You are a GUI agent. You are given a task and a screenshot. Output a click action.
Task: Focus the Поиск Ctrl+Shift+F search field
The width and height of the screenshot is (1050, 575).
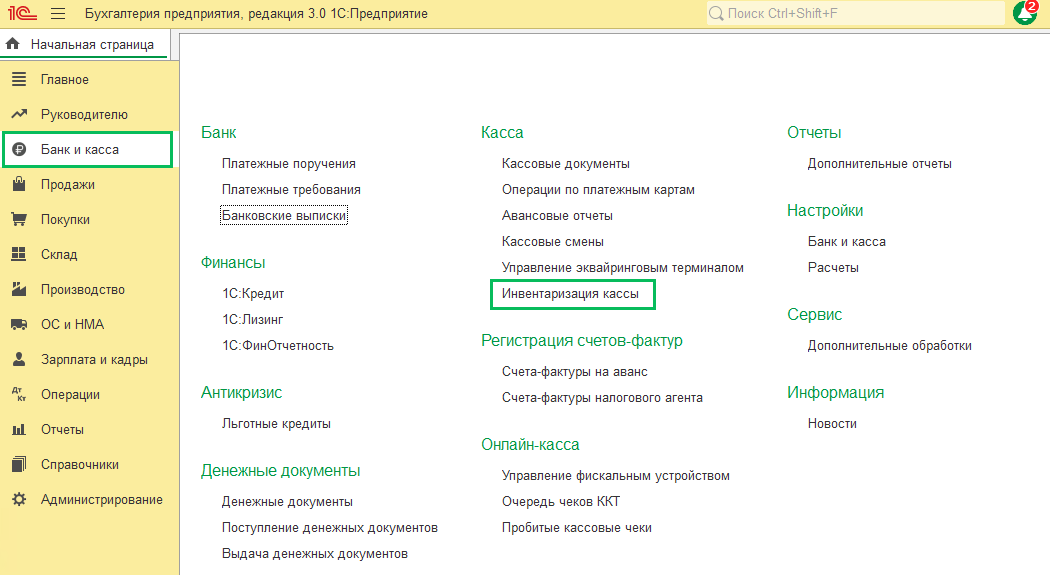(856, 13)
